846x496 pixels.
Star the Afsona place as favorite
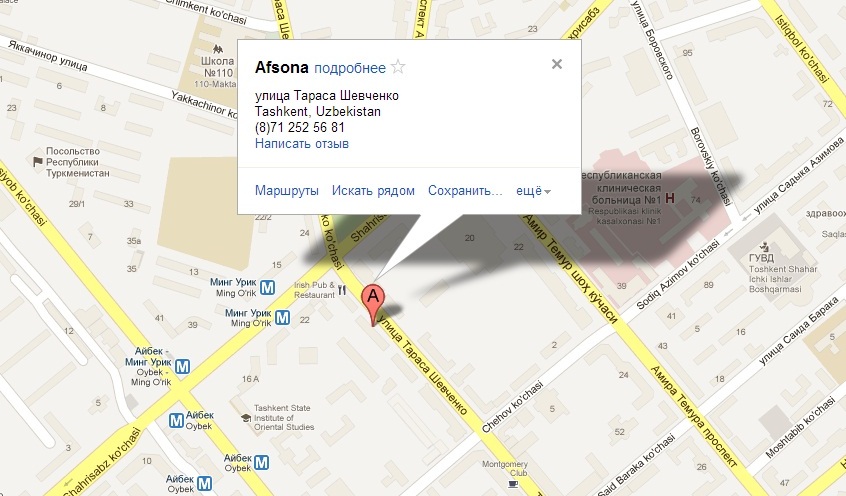pyautogui.click(x=398, y=67)
